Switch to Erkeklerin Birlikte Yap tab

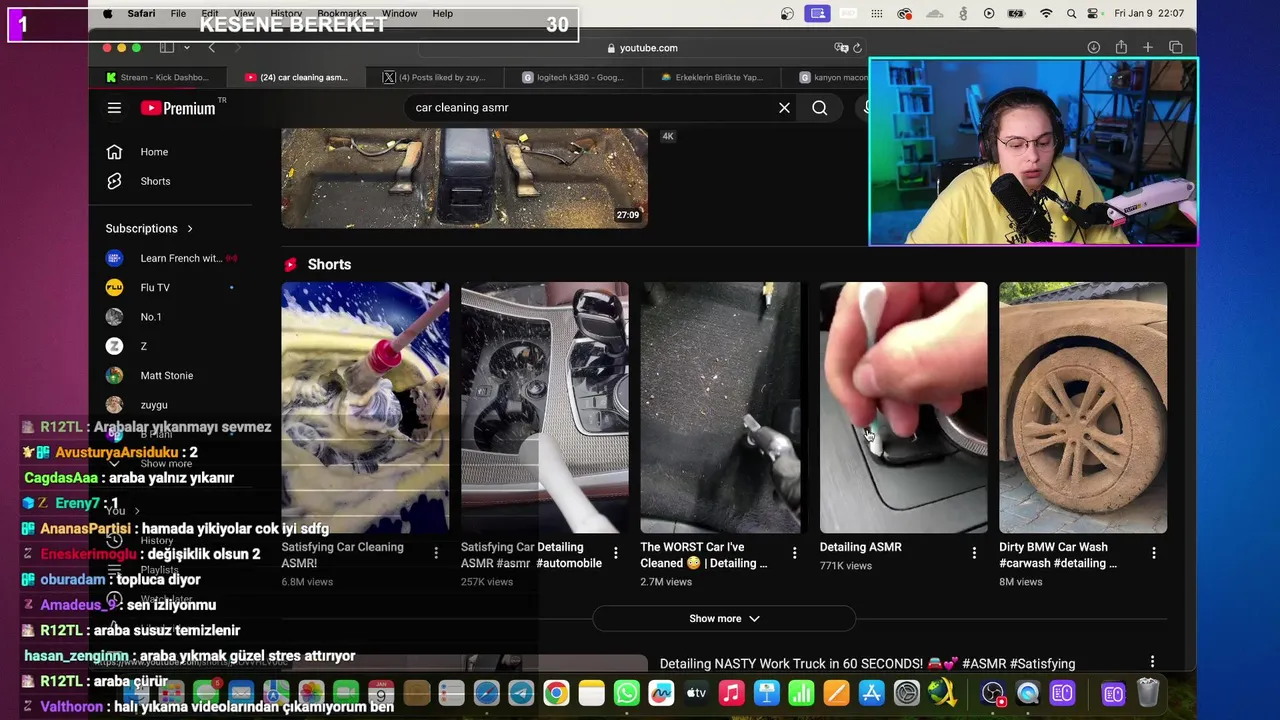click(x=711, y=77)
